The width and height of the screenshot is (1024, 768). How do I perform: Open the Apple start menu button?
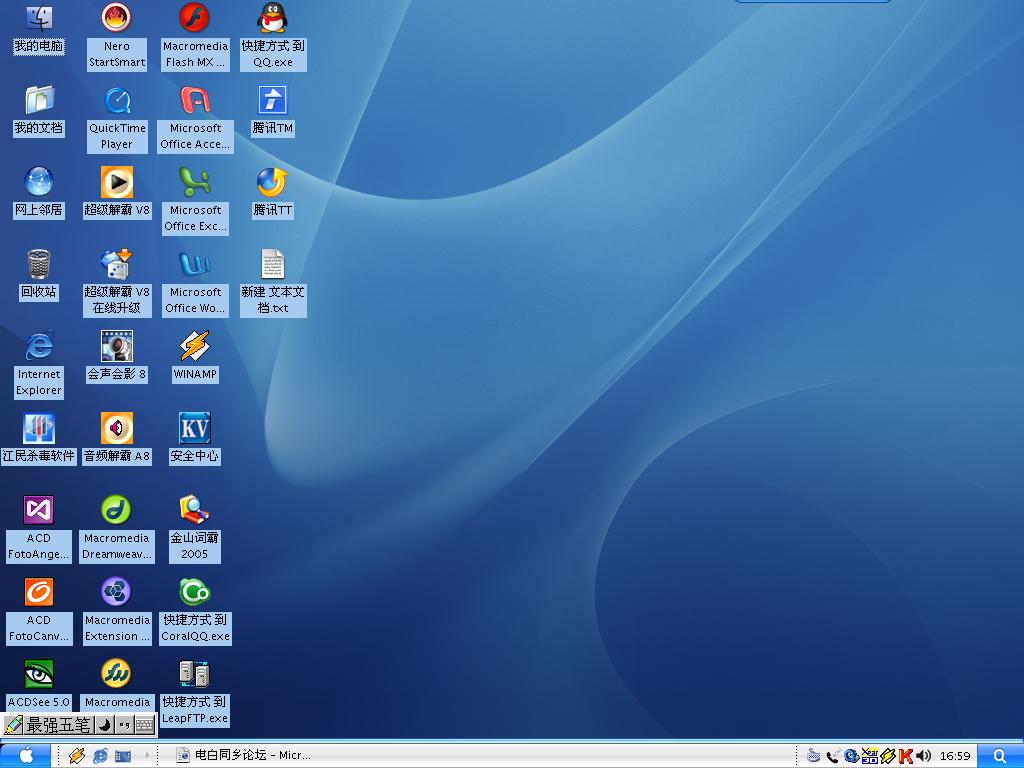point(26,756)
